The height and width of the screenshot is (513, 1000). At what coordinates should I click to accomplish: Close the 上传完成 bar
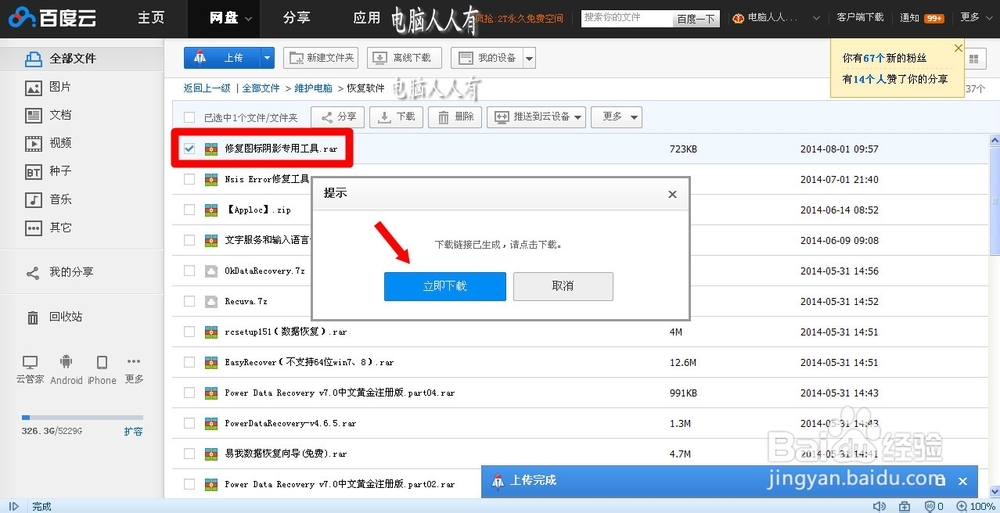click(963, 481)
